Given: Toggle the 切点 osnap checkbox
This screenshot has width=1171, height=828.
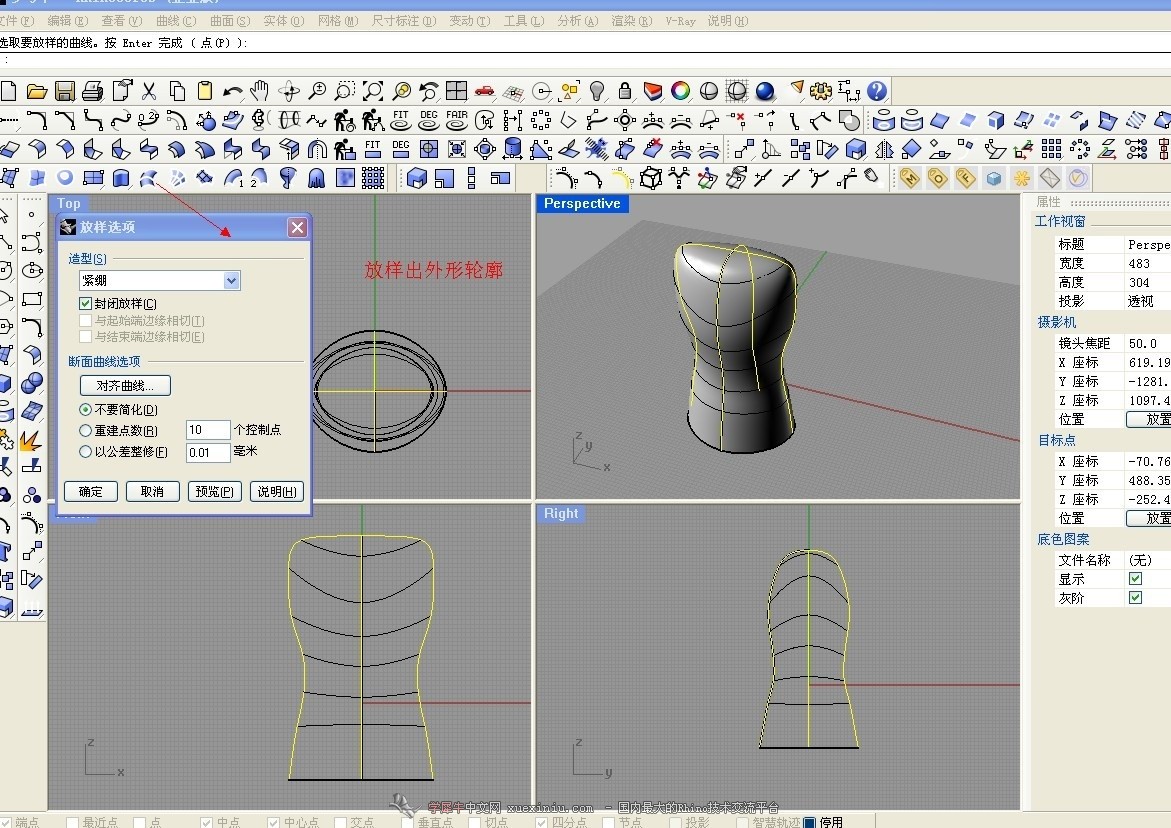Looking at the screenshot, I should coord(474,822).
